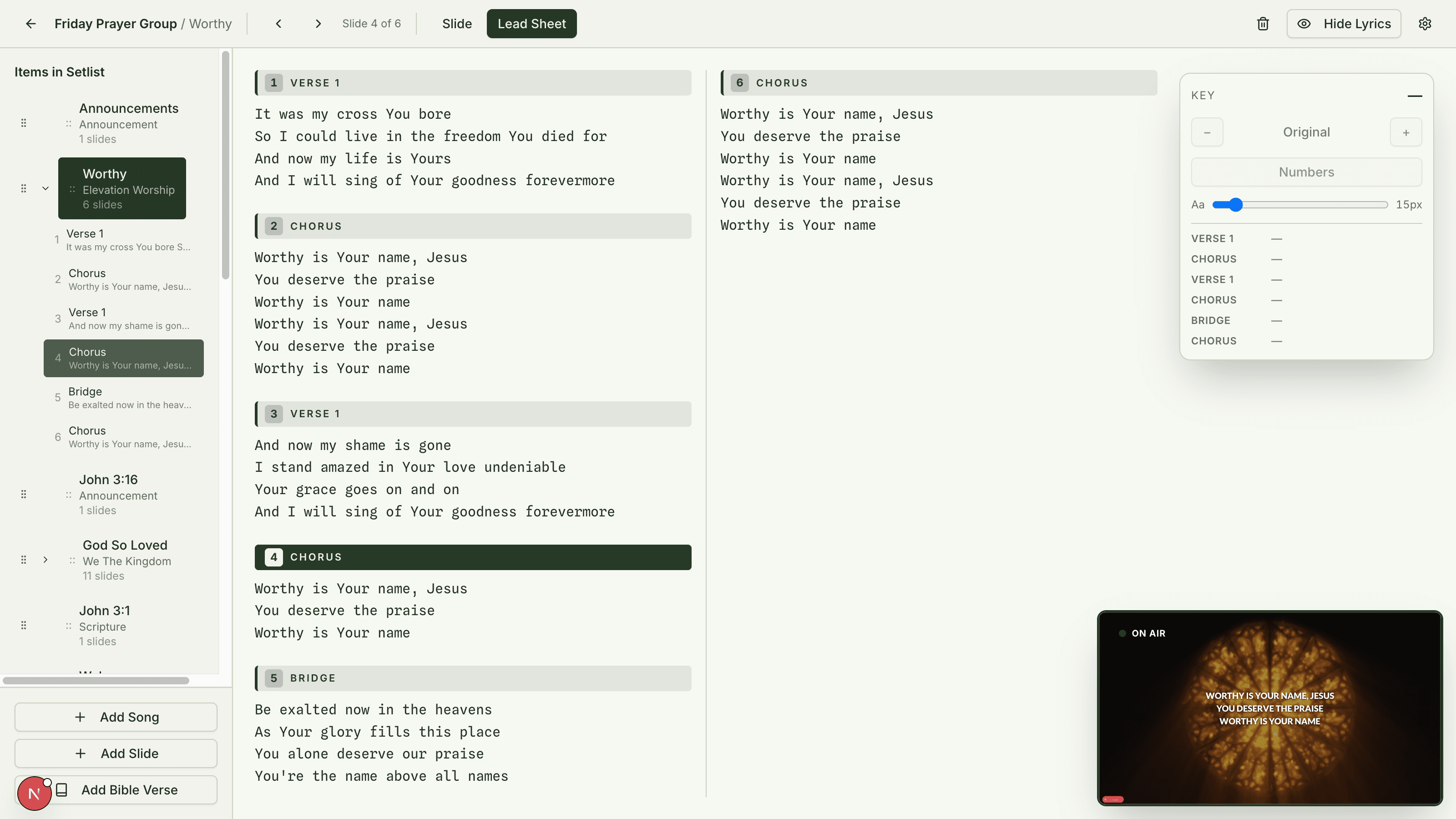Click the sidebar horizontal scrollbar
1456x819 pixels.
click(x=96, y=681)
